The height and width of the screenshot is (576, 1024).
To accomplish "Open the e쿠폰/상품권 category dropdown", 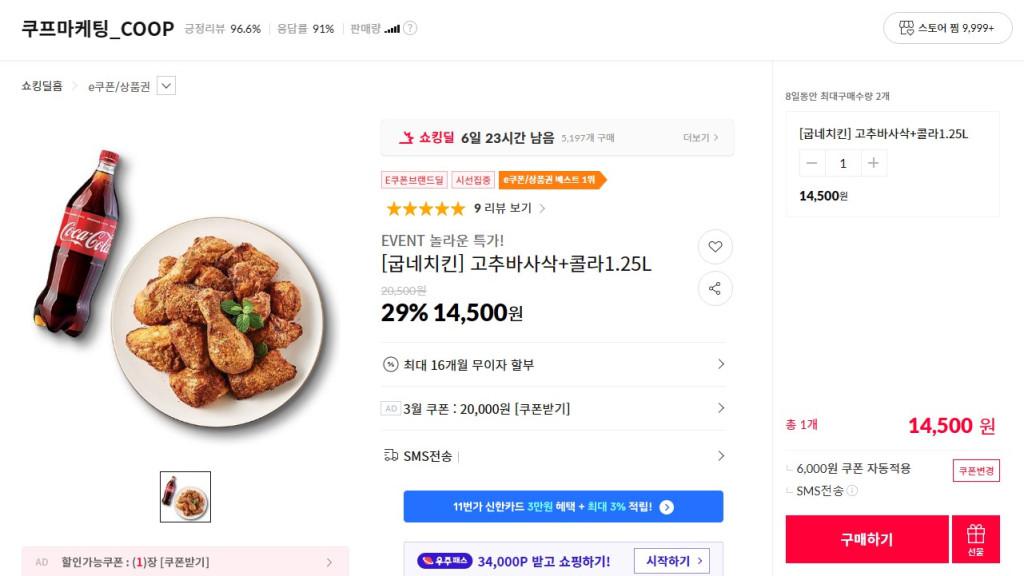I will click(166, 86).
